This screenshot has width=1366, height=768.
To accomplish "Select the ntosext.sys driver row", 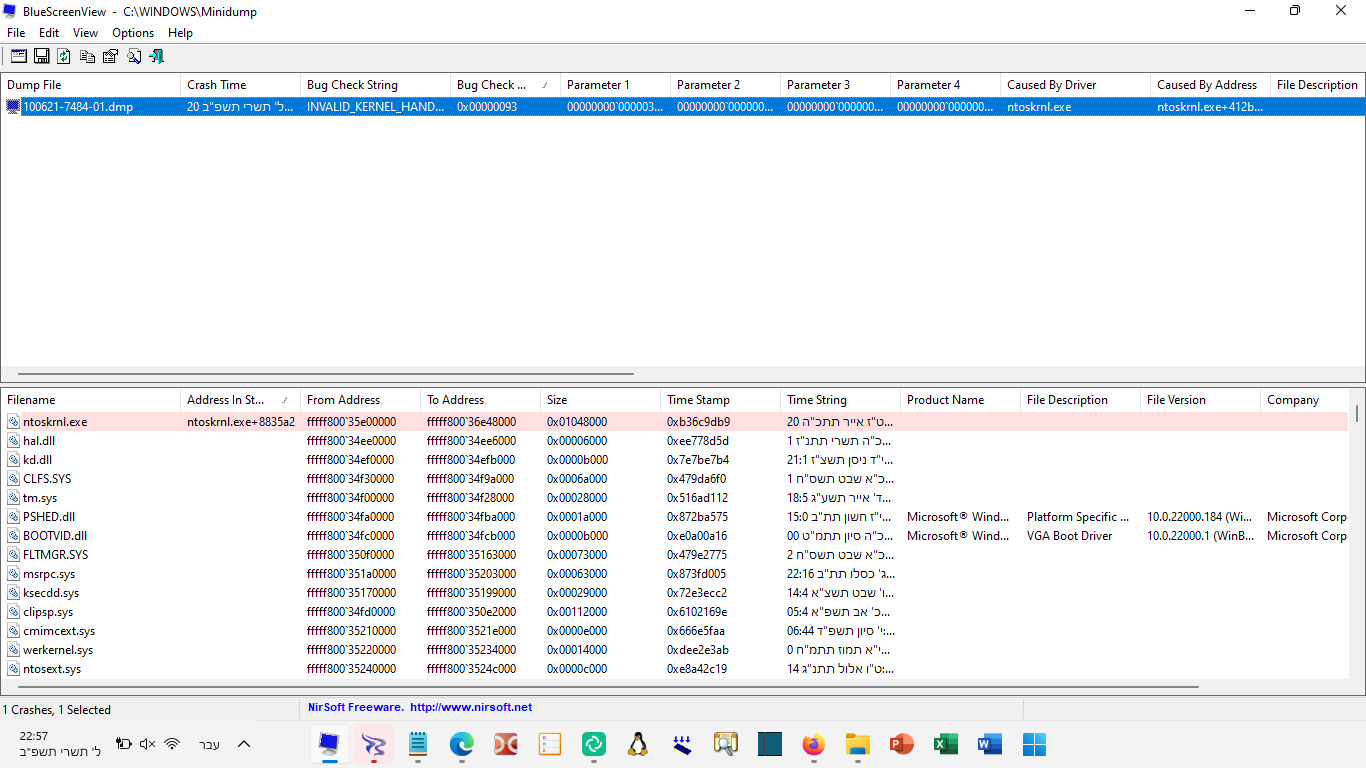I will point(674,669).
